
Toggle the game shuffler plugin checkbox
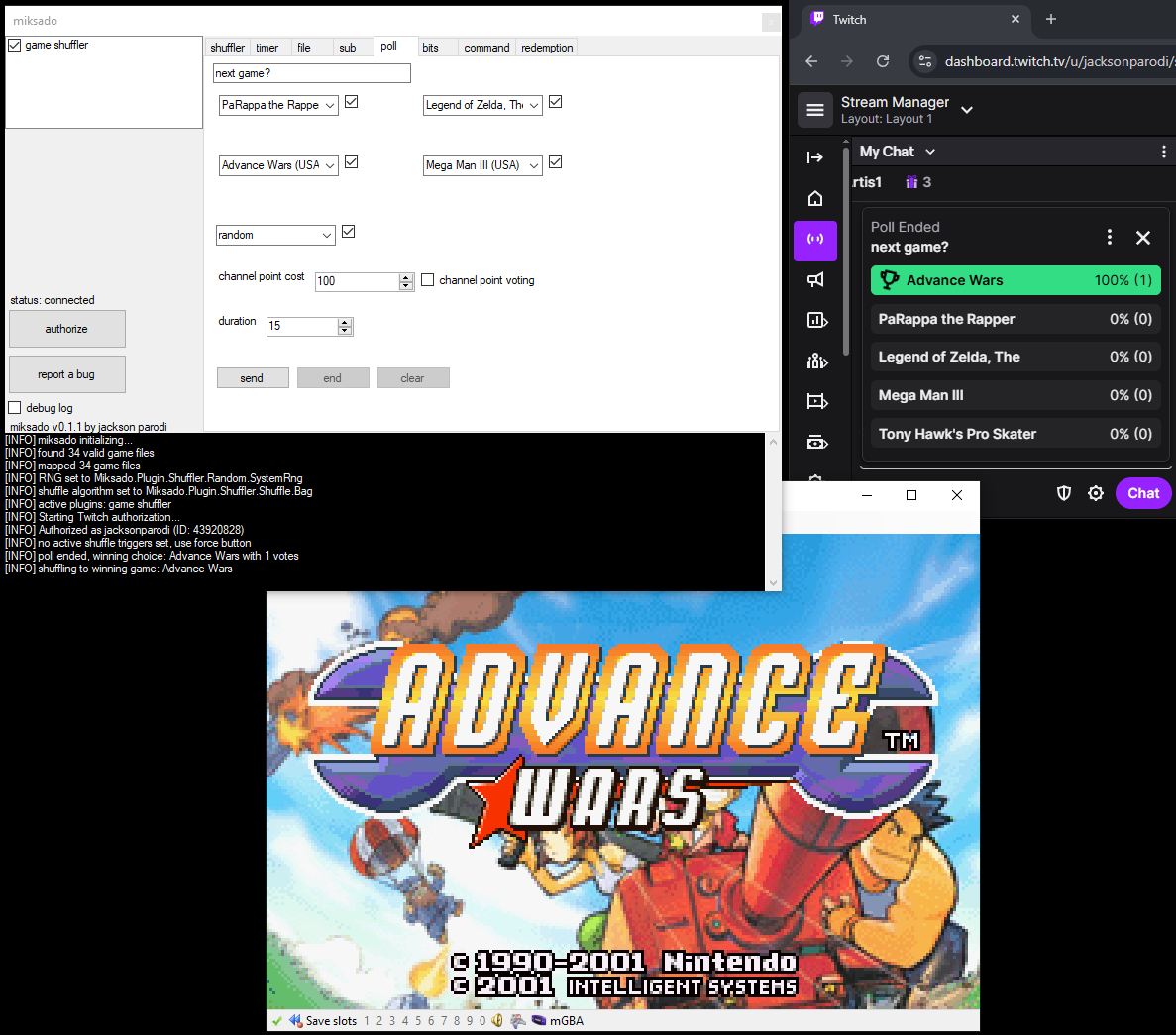14,45
